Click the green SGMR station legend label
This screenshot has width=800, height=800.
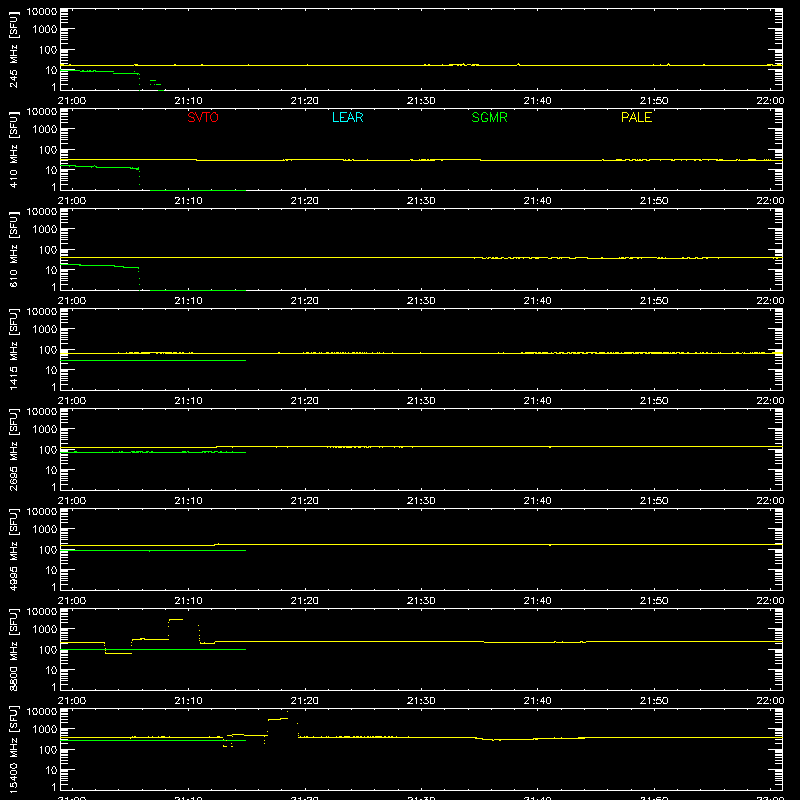[x=489, y=117]
